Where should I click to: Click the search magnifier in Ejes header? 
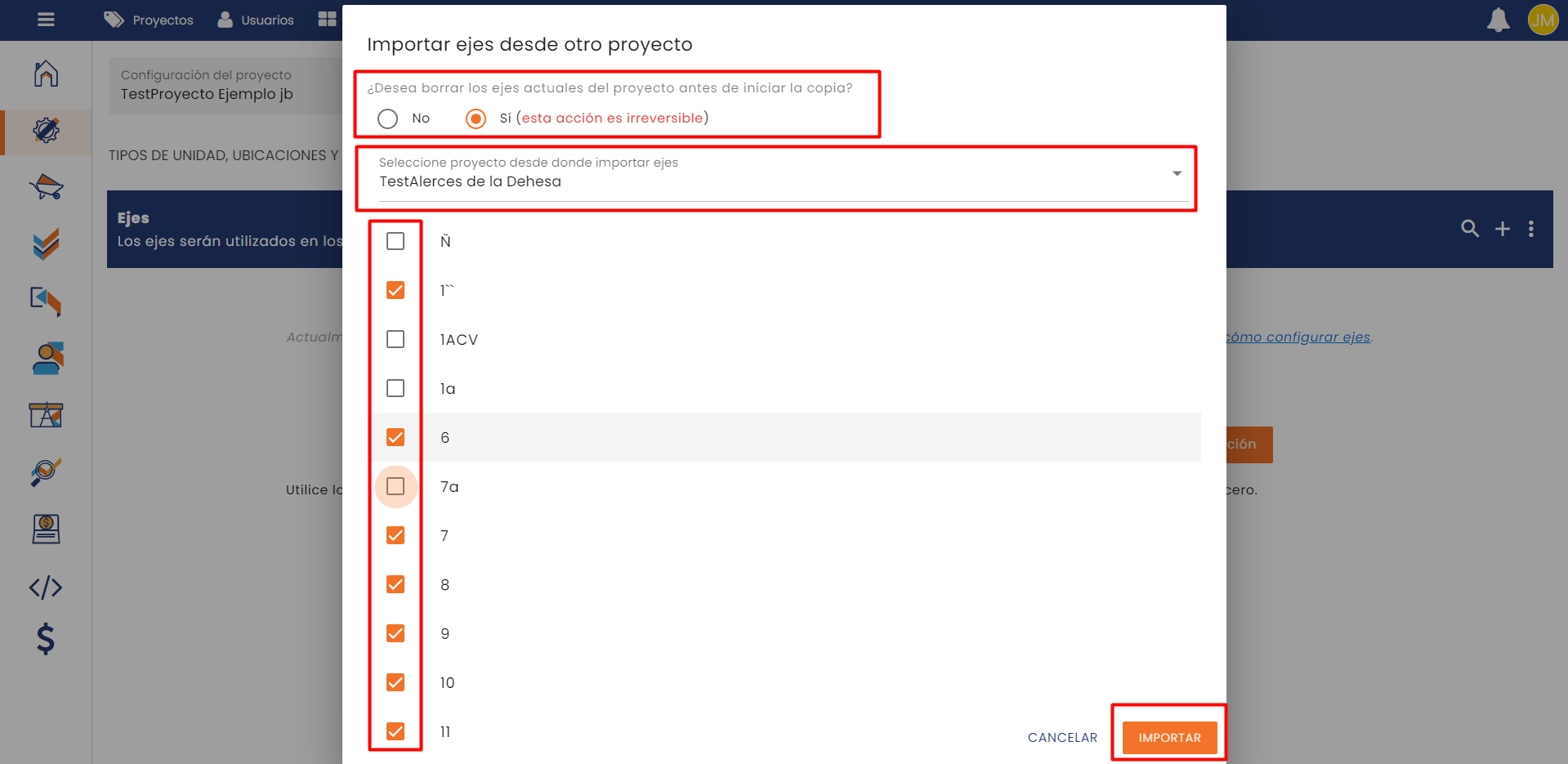[1470, 229]
